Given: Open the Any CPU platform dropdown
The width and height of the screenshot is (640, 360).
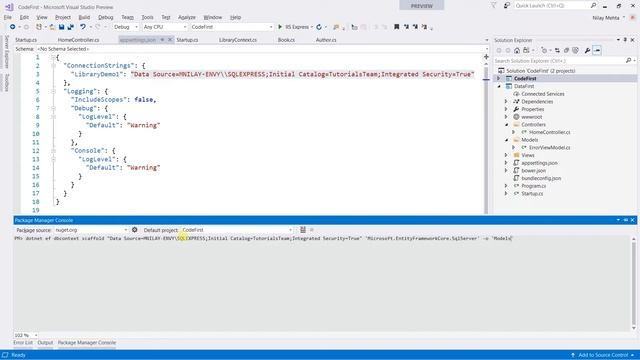Looking at the screenshot, I should [164, 27].
